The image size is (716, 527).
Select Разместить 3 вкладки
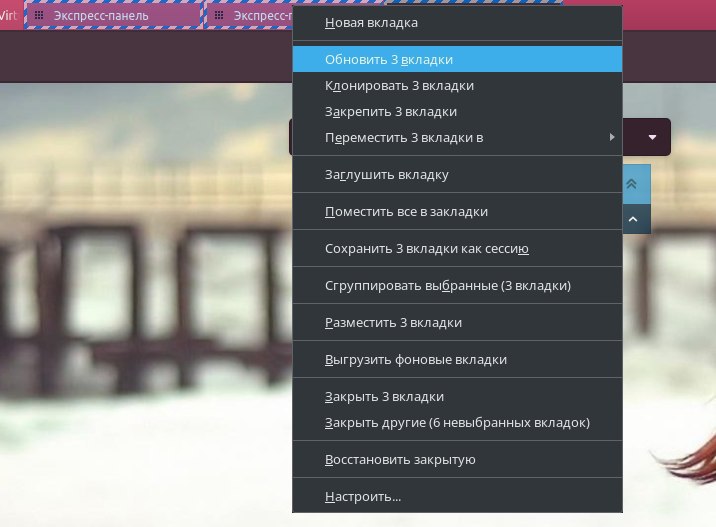pyautogui.click(x=457, y=322)
